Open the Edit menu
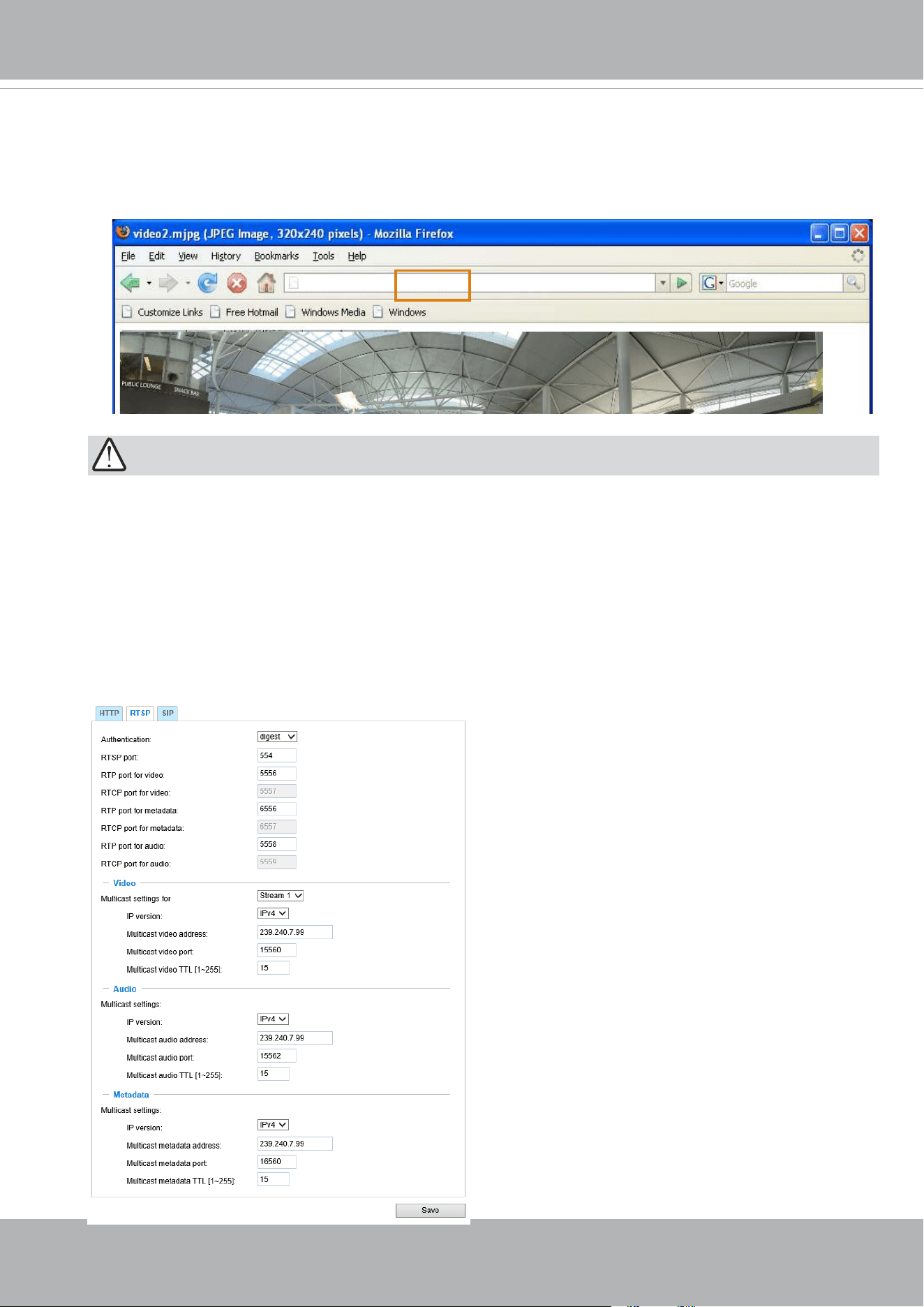 click(x=156, y=256)
